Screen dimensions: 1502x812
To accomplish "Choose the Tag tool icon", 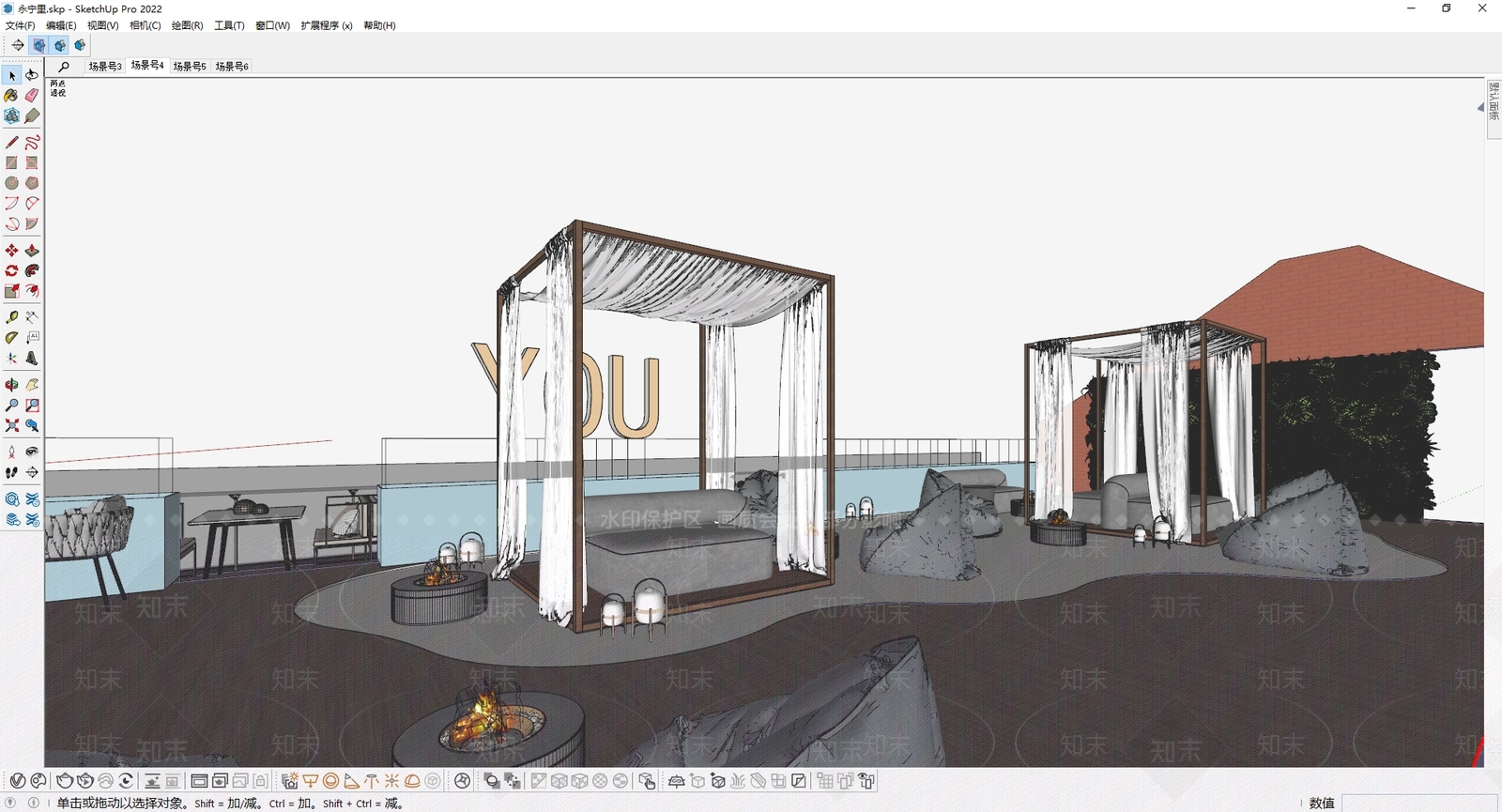I will tap(32, 115).
